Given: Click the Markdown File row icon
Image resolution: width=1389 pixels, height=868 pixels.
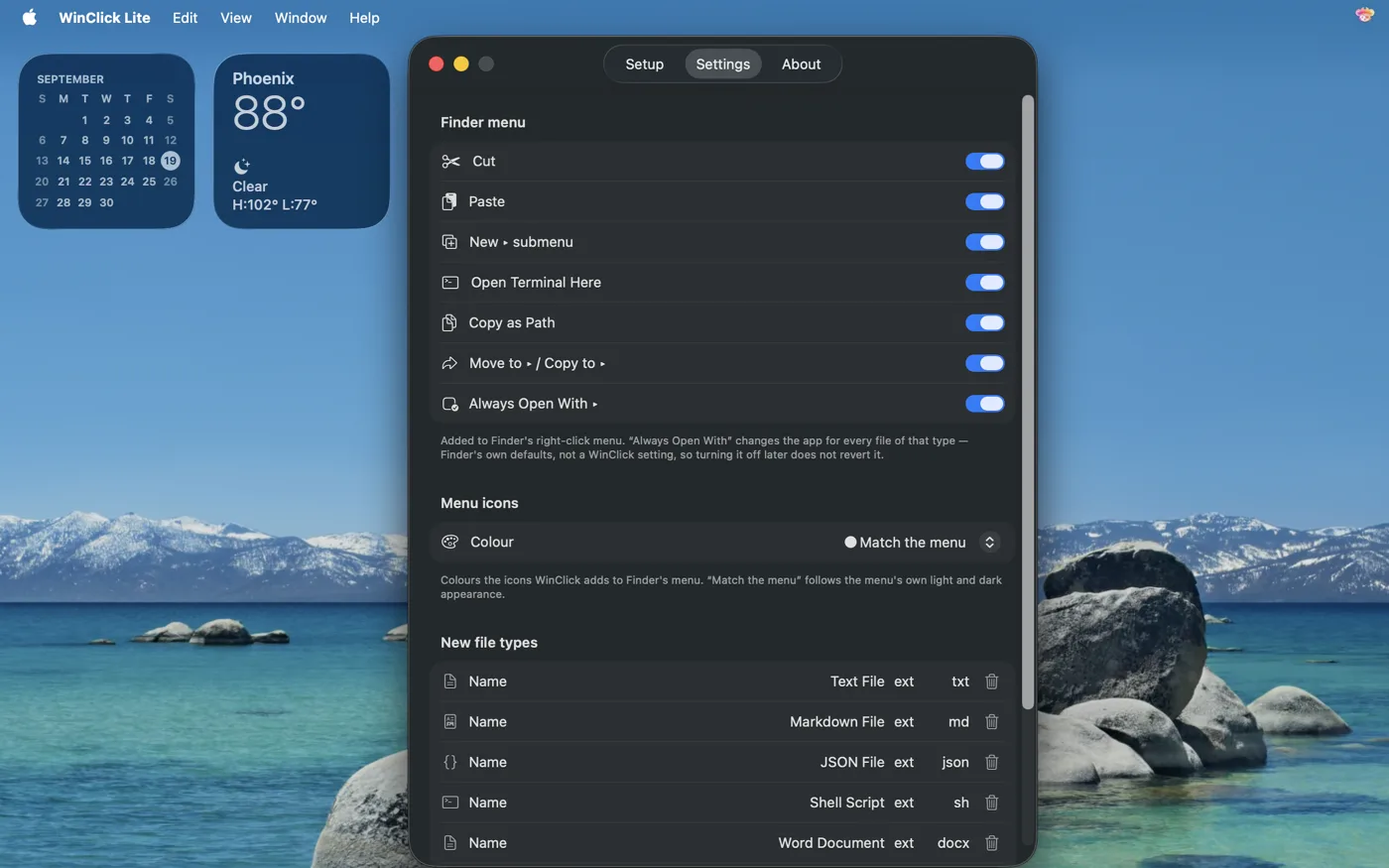Looking at the screenshot, I should [450, 722].
